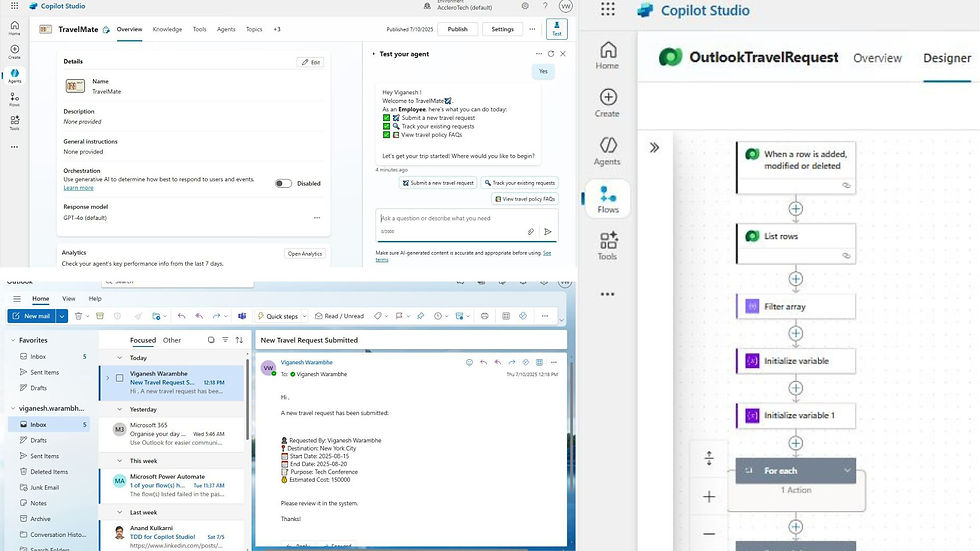Open Create in the TravelMate window sidebar
The width and height of the screenshot is (980, 551).
coord(14,52)
